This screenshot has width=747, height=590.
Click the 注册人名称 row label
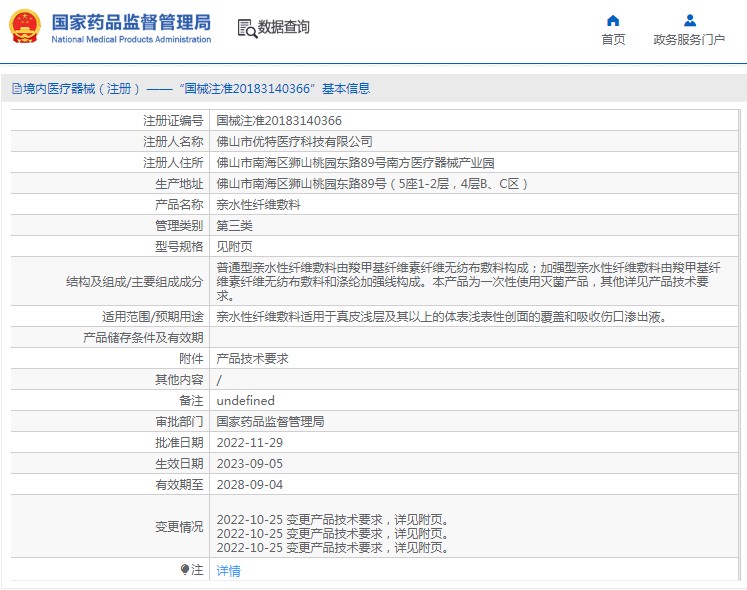point(173,142)
